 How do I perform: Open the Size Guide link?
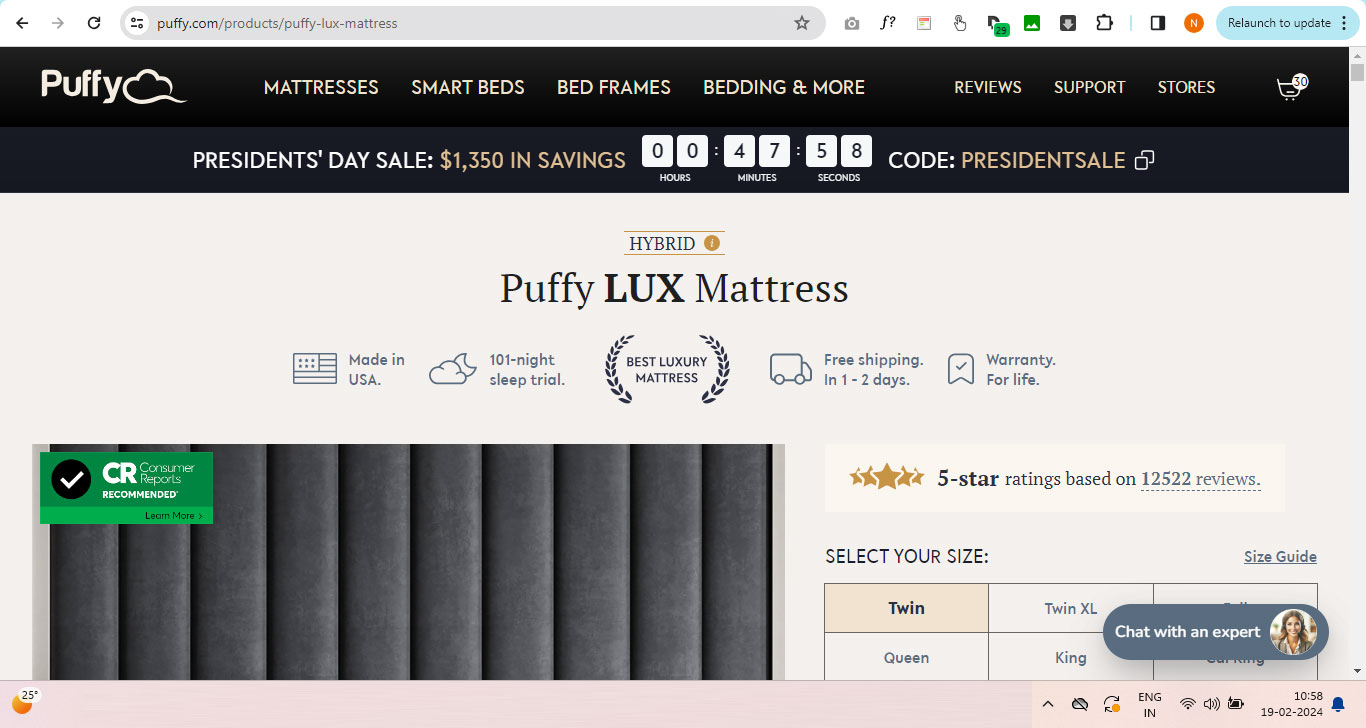(x=1279, y=557)
